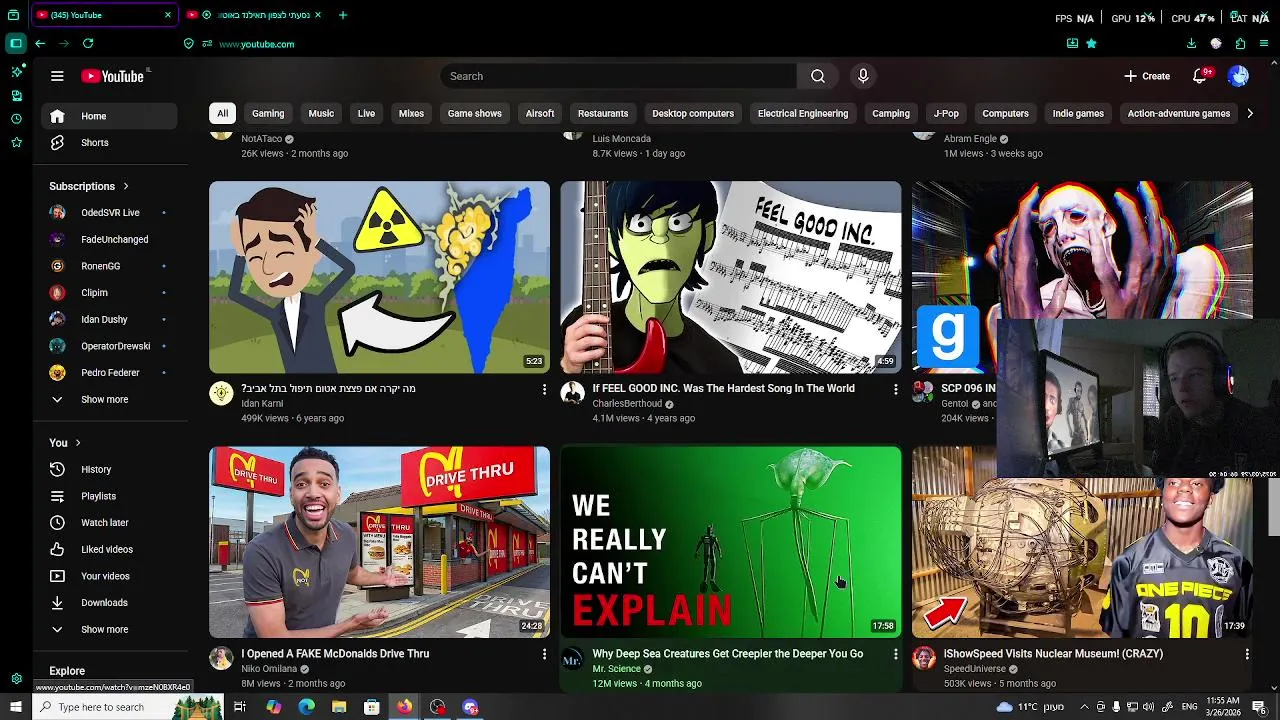Go to Home in sidebar

click(110, 116)
